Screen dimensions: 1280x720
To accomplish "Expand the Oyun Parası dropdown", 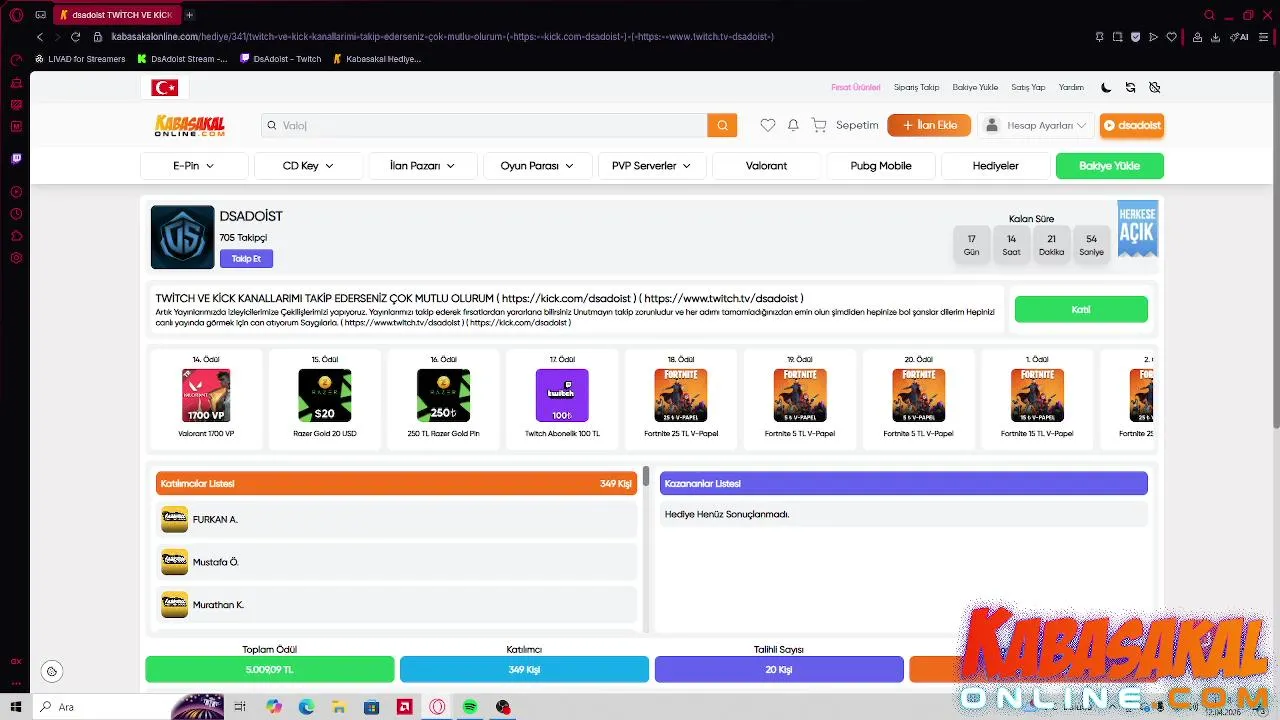I will click(537, 166).
